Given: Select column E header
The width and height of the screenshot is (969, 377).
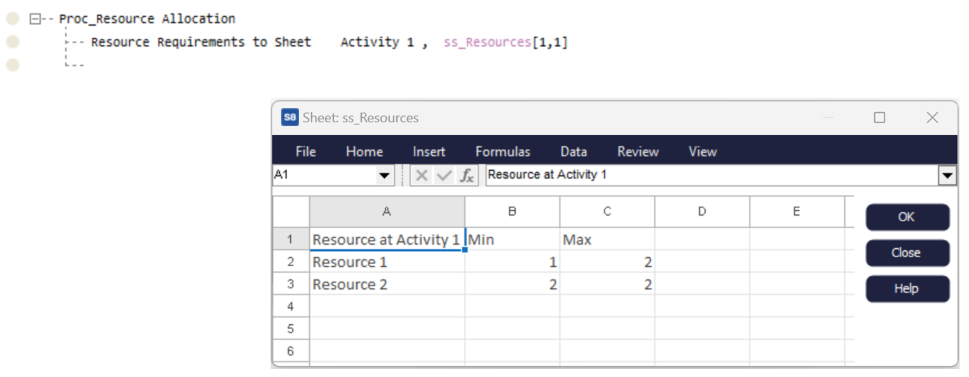Looking at the screenshot, I should click(797, 212).
